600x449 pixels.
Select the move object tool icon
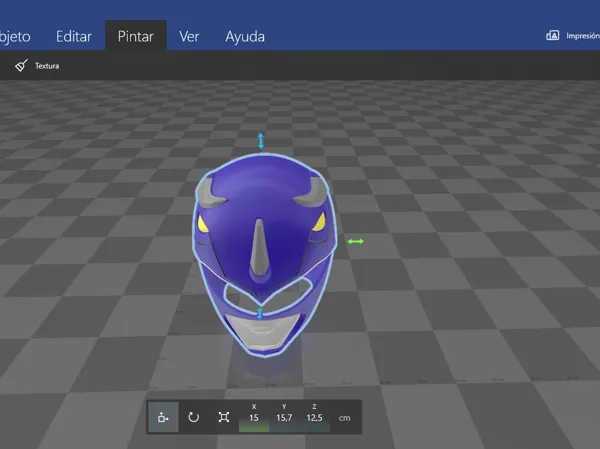pos(163,417)
